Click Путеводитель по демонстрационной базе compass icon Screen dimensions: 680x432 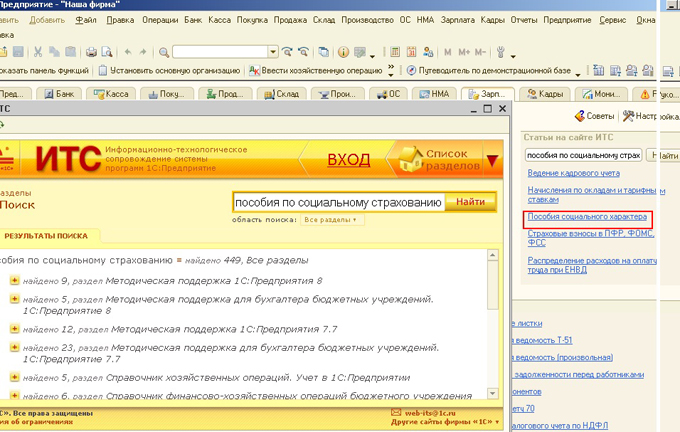click(x=411, y=70)
